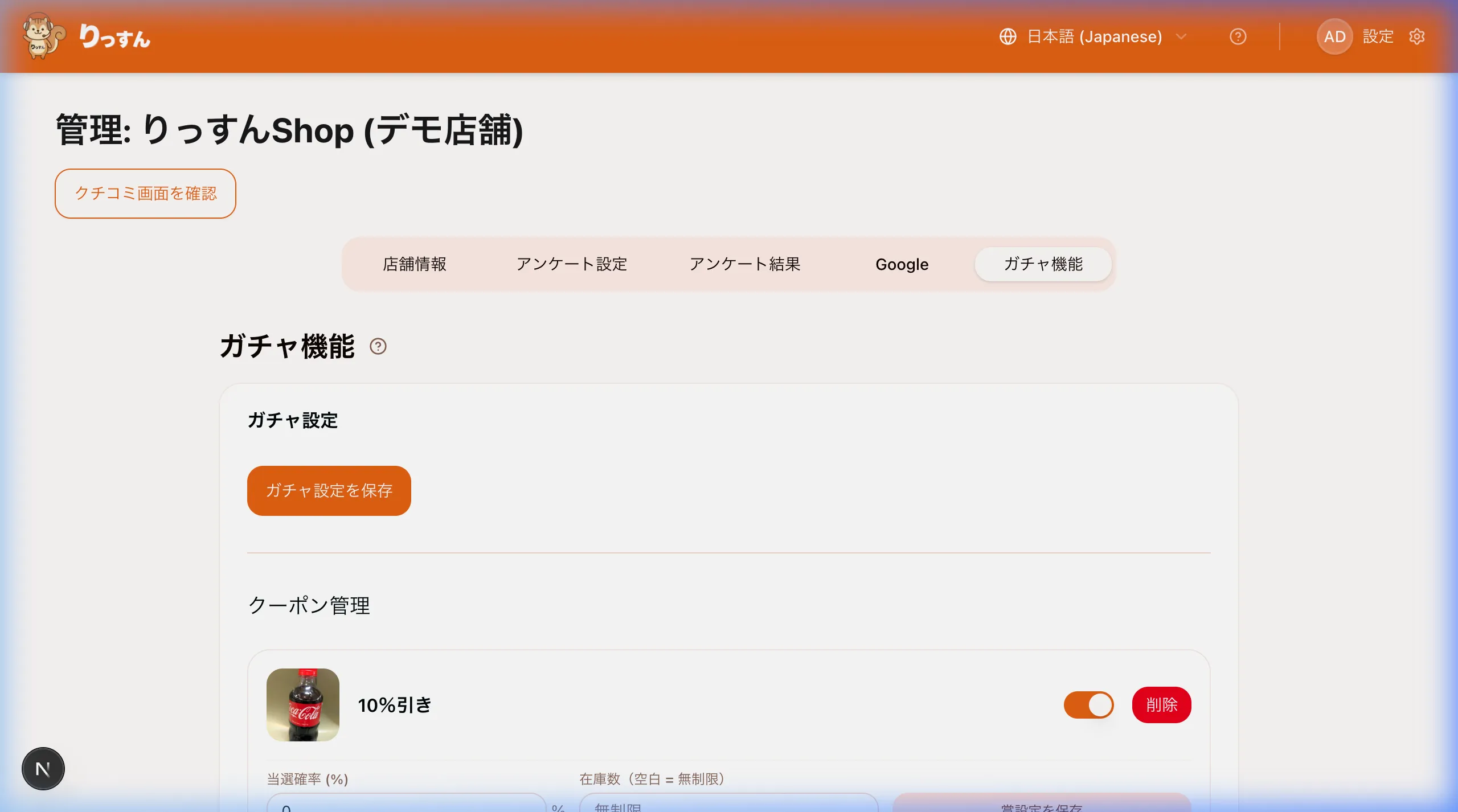Click the クチコミ画面を確認 button
The height and width of the screenshot is (812, 1458).
145,193
